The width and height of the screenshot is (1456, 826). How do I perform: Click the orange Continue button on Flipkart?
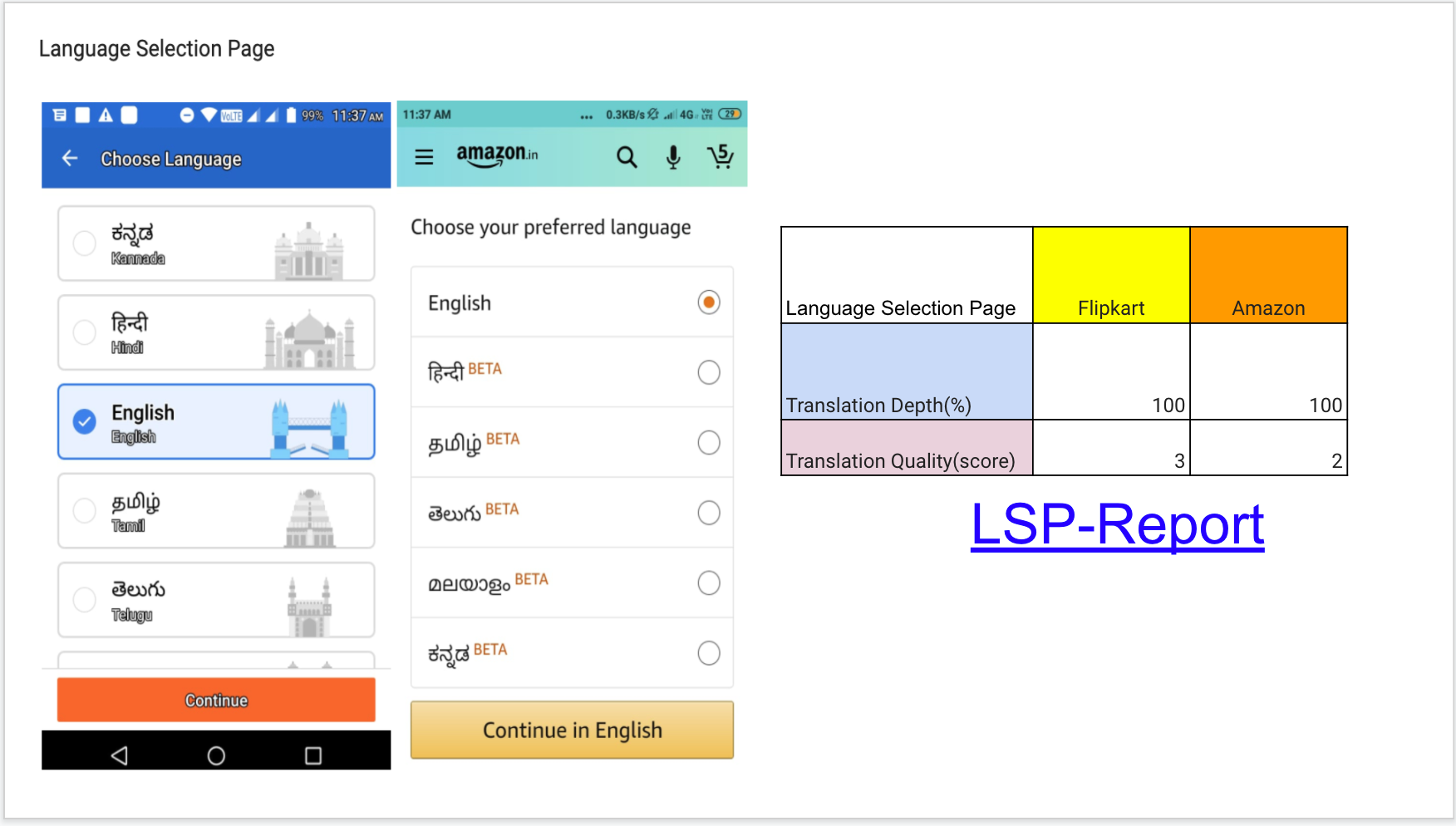(215, 700)
